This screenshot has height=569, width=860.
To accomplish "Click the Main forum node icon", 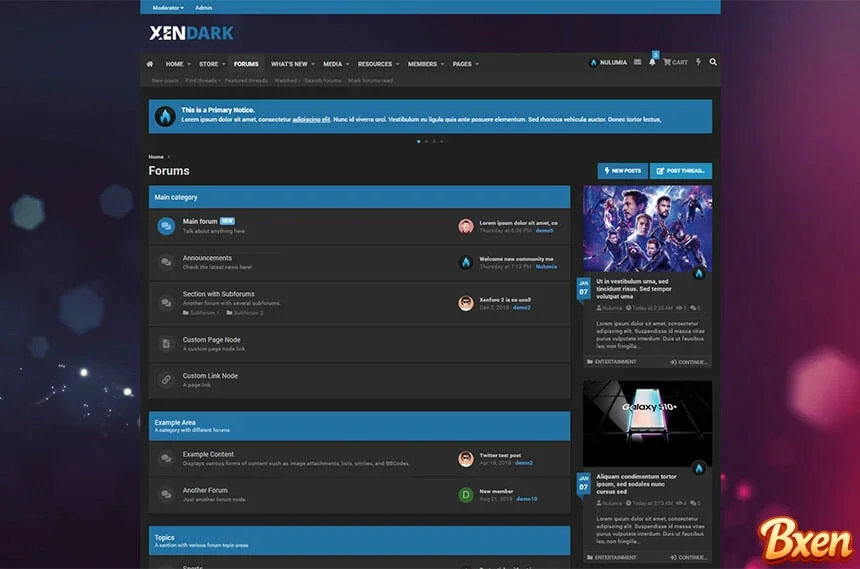I will click(166, 226).
